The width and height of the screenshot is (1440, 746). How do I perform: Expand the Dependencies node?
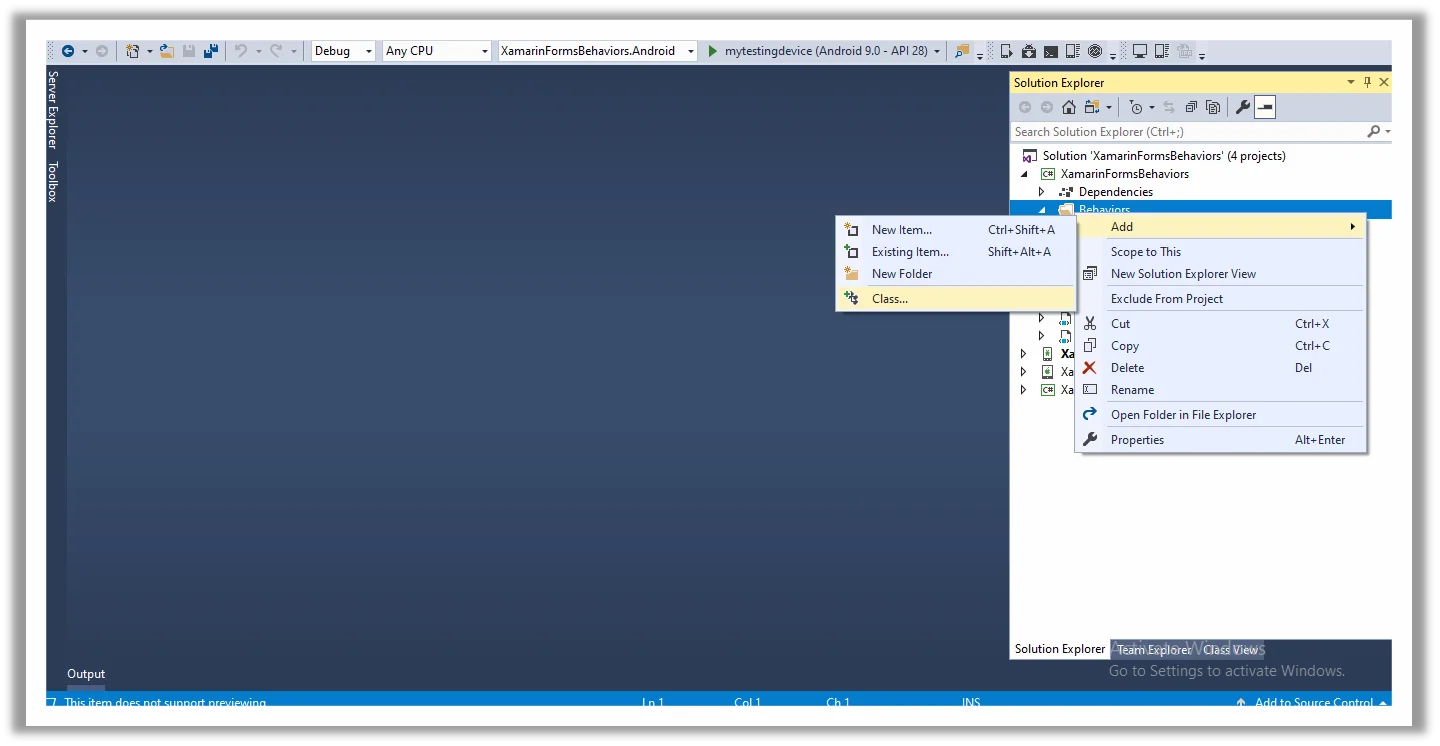1041,191
